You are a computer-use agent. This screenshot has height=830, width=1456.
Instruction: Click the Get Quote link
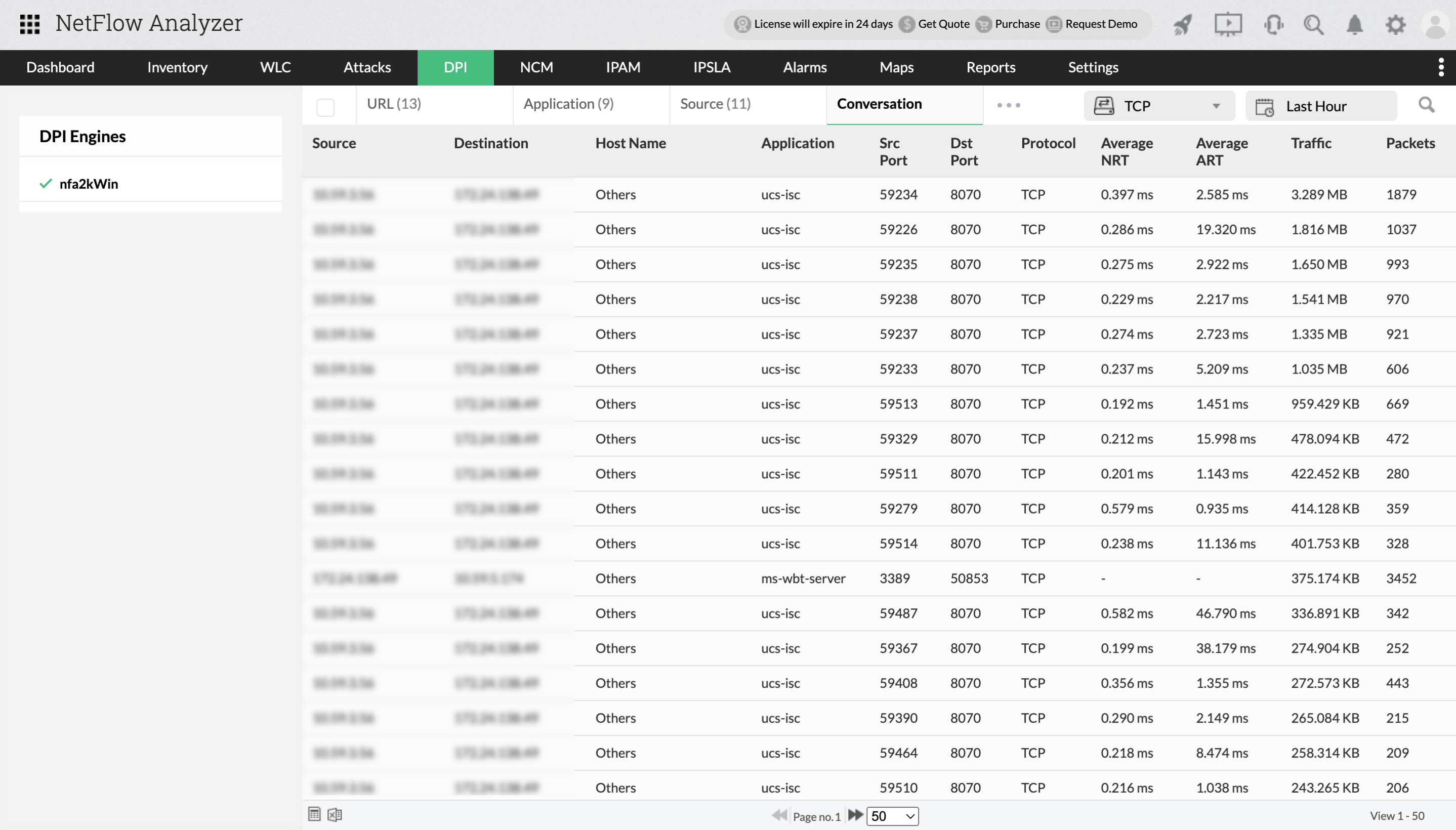pyautogui.click(x=943, y=24)
